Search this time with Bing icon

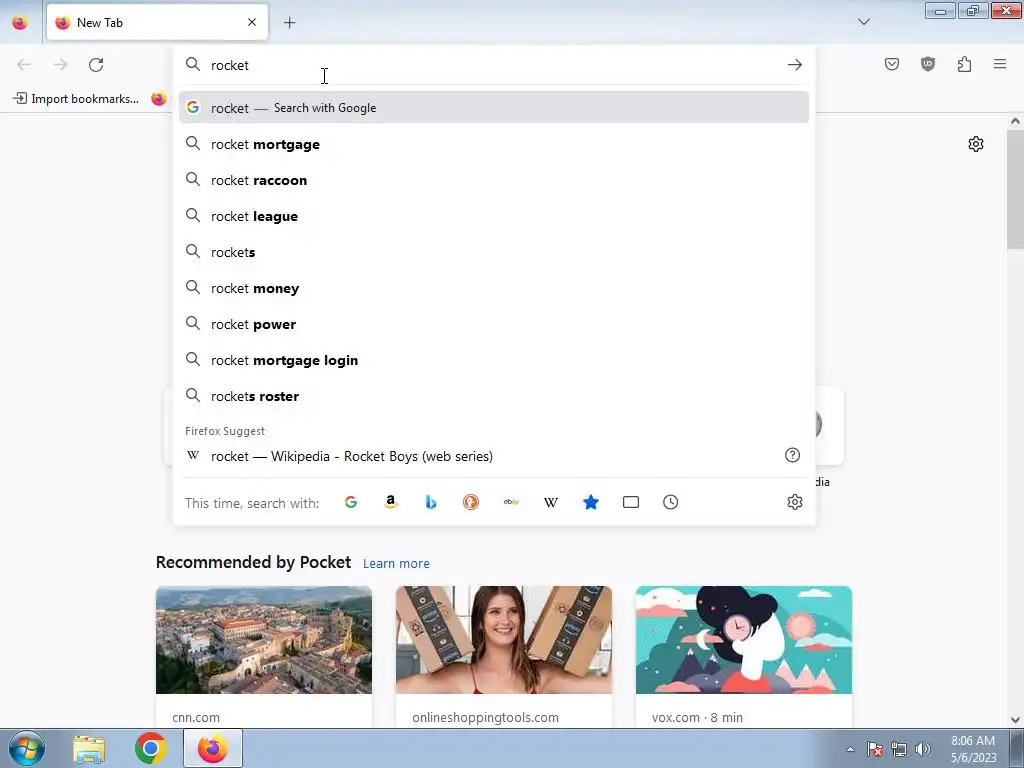coord(431,502)
